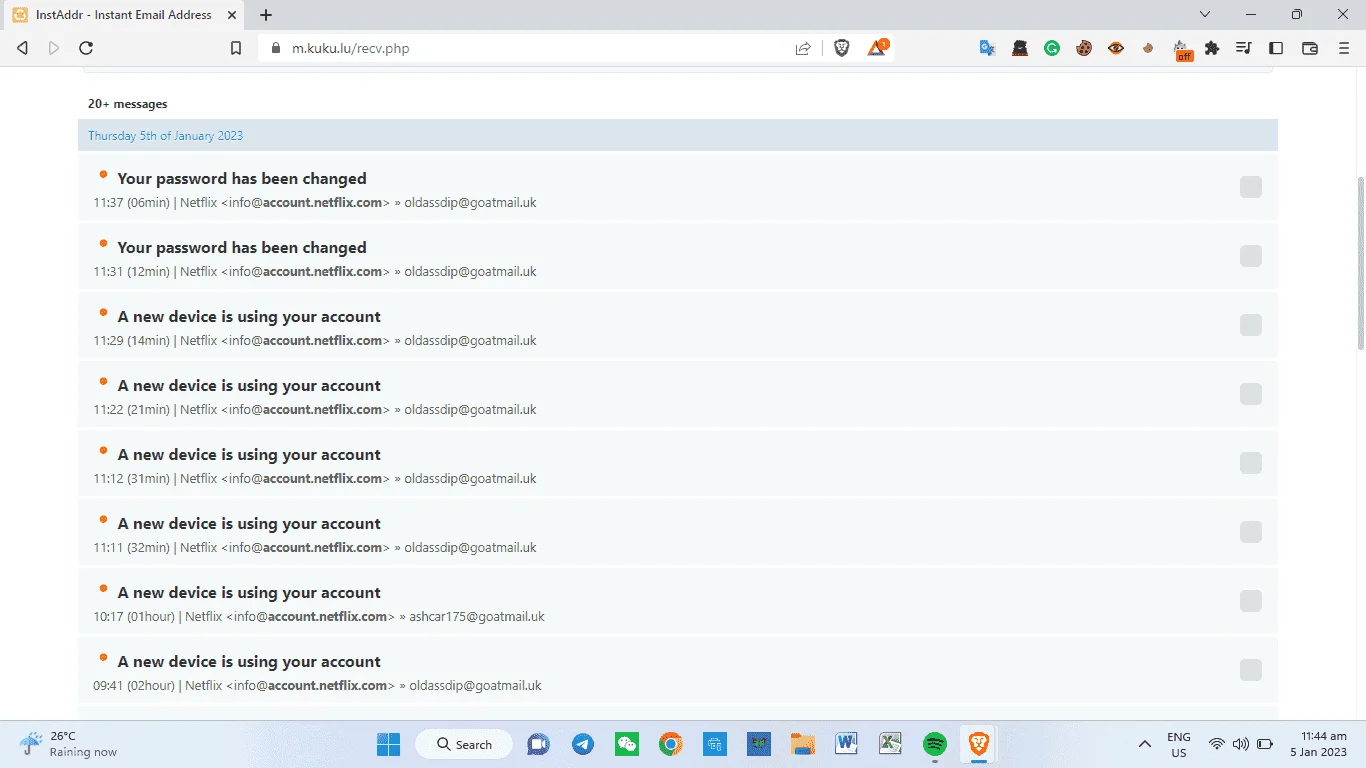The height and width of the screenshot is (768, 1366).
Task: Click the ENG US language indicator
Action: pyautogui.click(x=1179, y=744)
